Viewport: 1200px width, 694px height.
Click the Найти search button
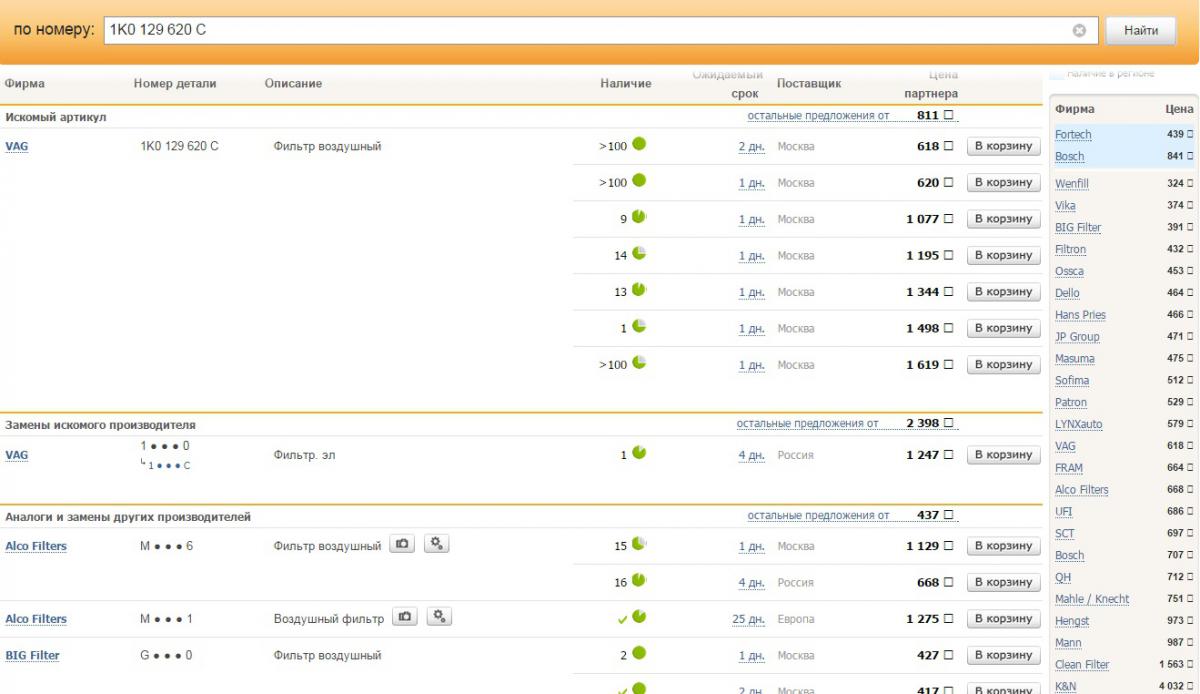coord(1141,30)
